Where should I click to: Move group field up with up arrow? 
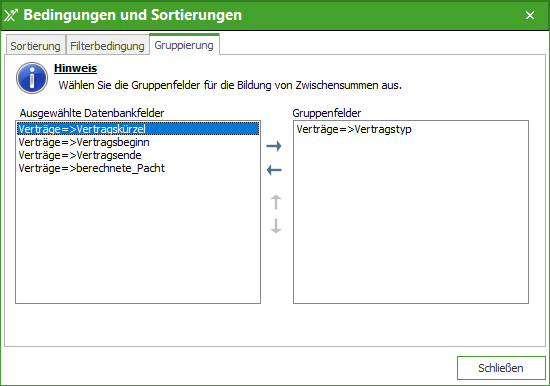click(x=276, y=202)
